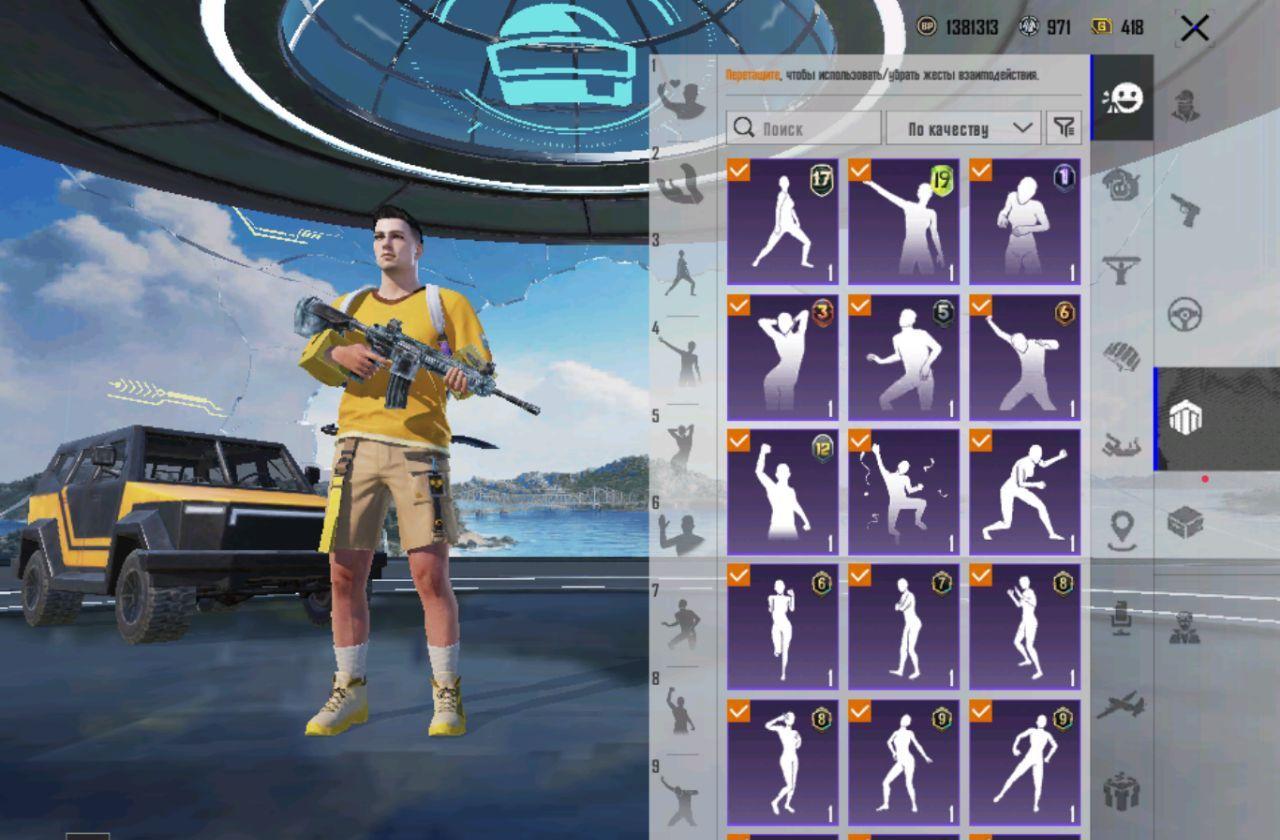Click the gold currency icon beside 418

click(x=1103, y=27)
